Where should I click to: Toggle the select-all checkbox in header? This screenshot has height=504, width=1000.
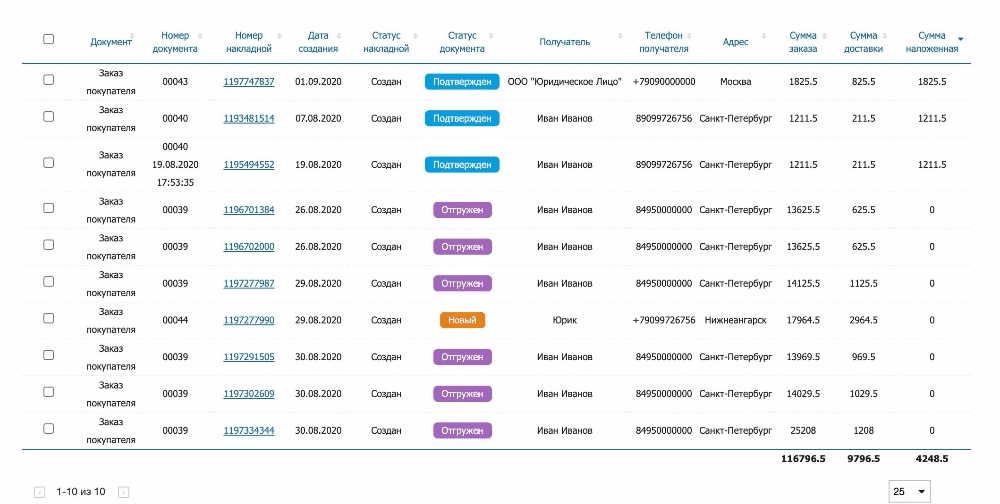coord(48,39)
